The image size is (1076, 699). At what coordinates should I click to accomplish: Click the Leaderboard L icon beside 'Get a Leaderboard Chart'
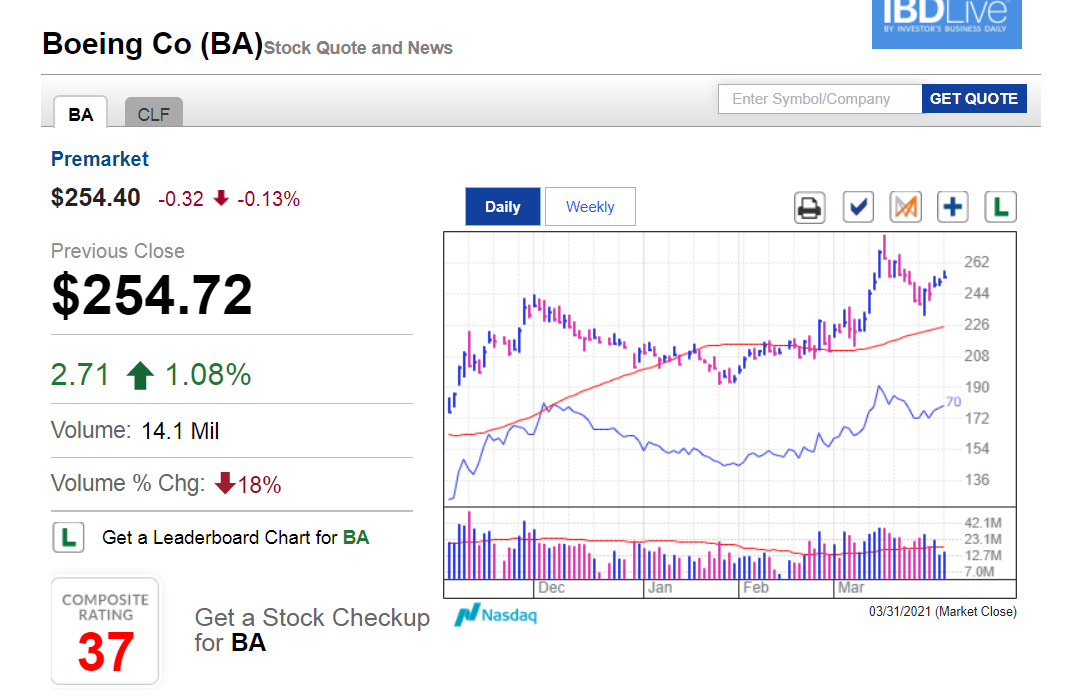(69, 537)
